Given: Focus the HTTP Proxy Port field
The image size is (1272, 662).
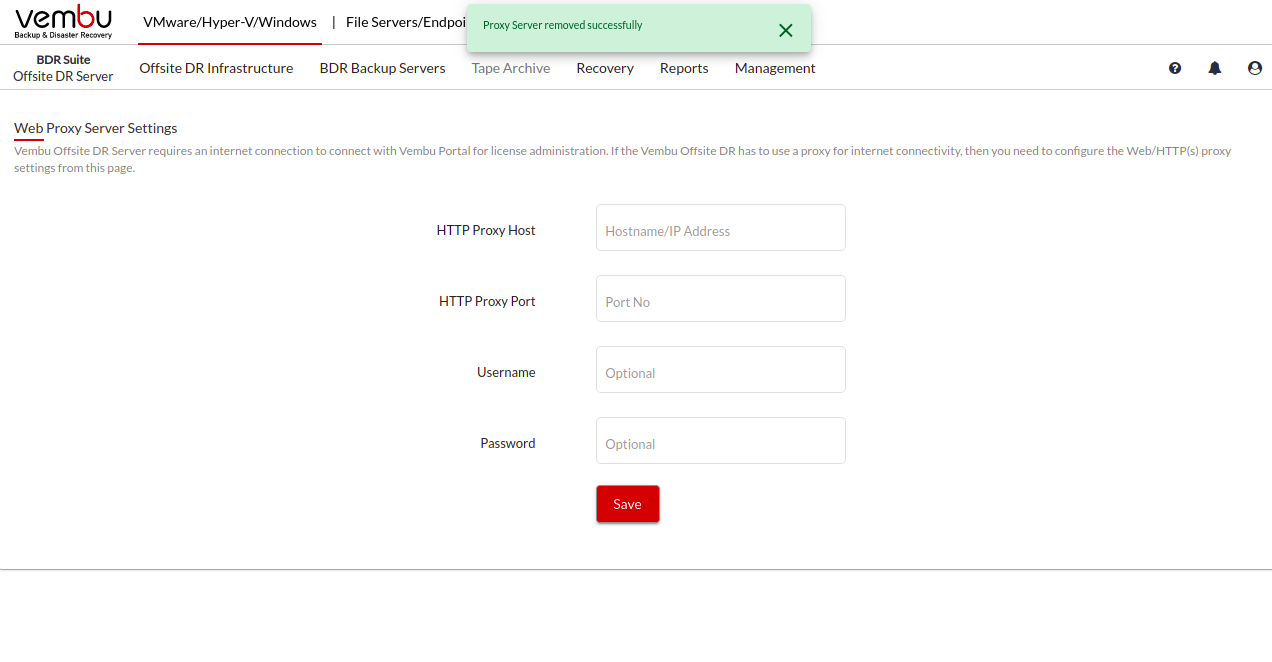Looking at the screenshot, I should 721,299.
